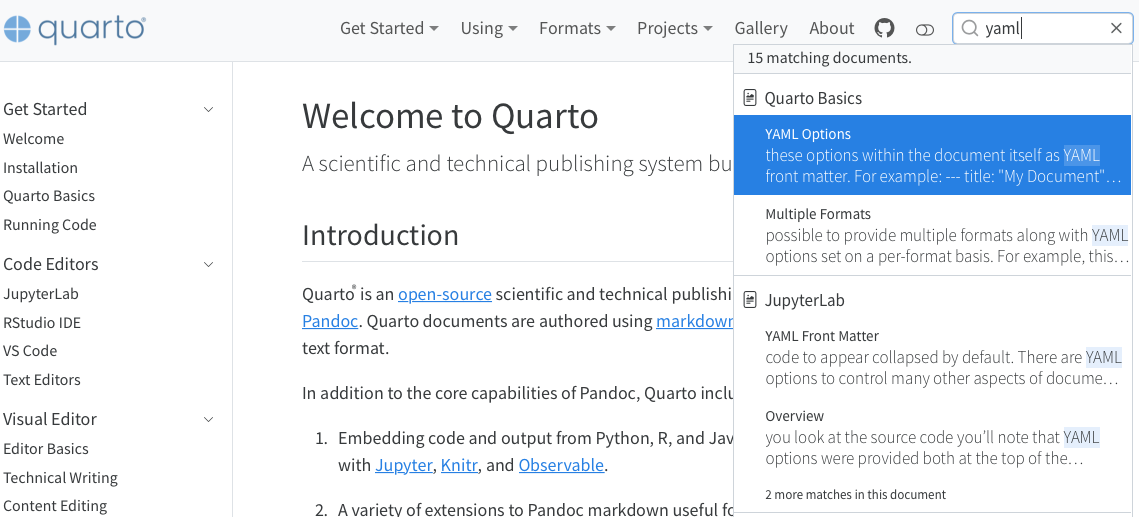Go to the Gallery page

pyautogui.click(x=761, y=29)
